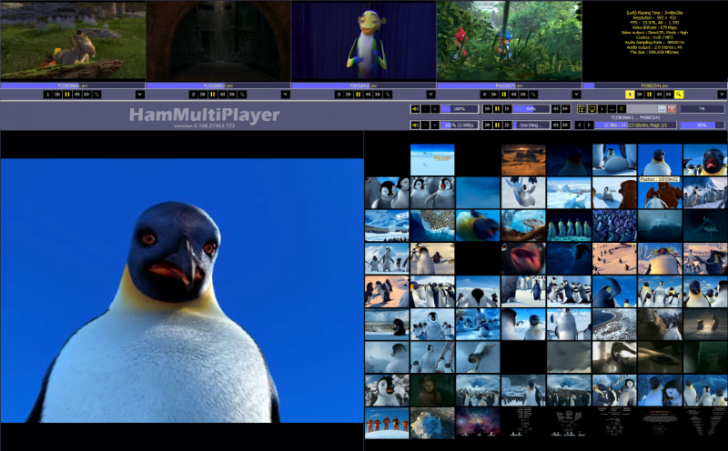Click the large penguin main video
728x451 pixels.
[x=182, y=290]
